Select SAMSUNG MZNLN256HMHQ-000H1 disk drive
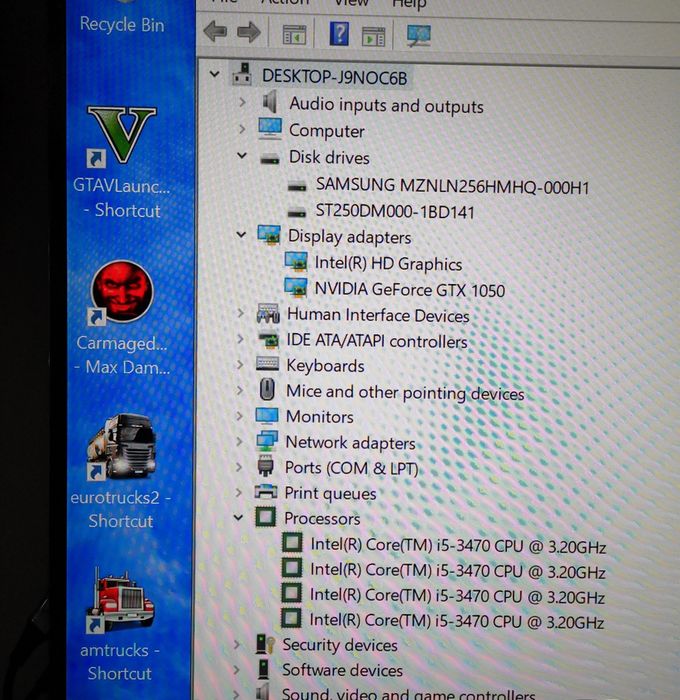The width and height of the screenshot is (680, 700). click(x=452, y=186)
